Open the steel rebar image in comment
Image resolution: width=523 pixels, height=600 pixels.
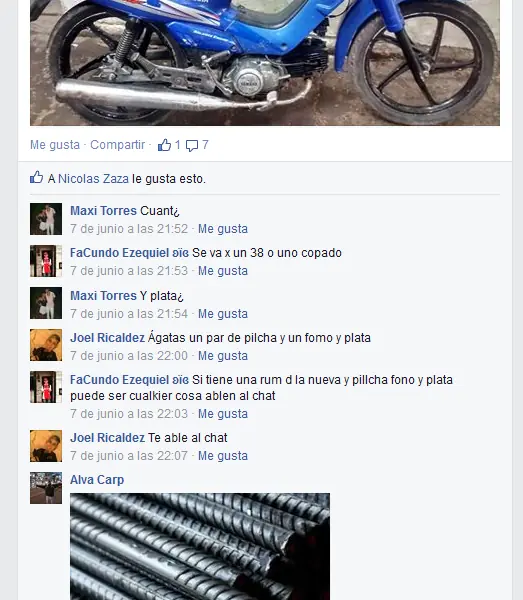pyautogui.click(x=200, y=546)
